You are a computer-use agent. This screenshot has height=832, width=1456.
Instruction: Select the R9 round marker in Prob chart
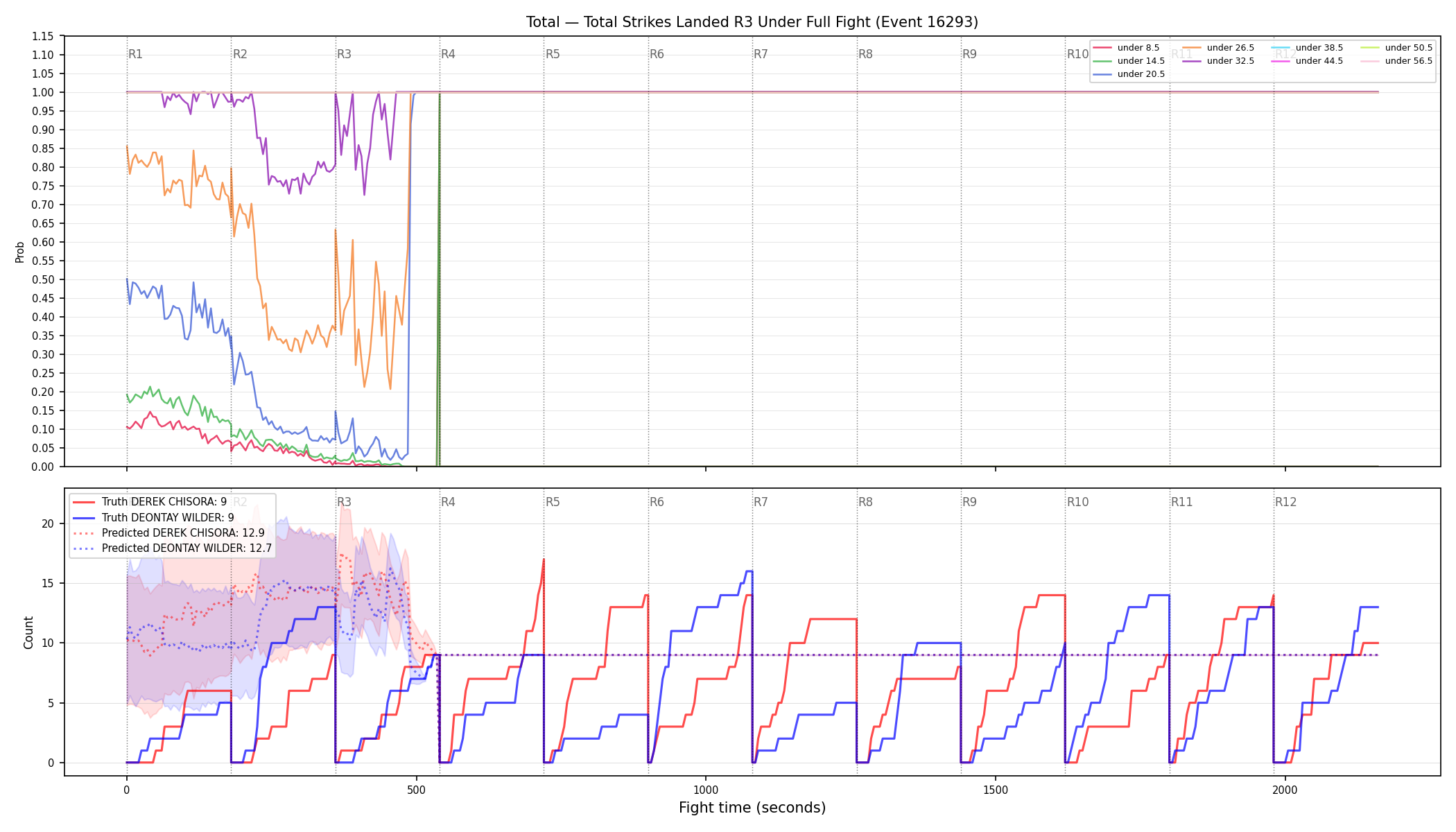click(x=969, y=54)
